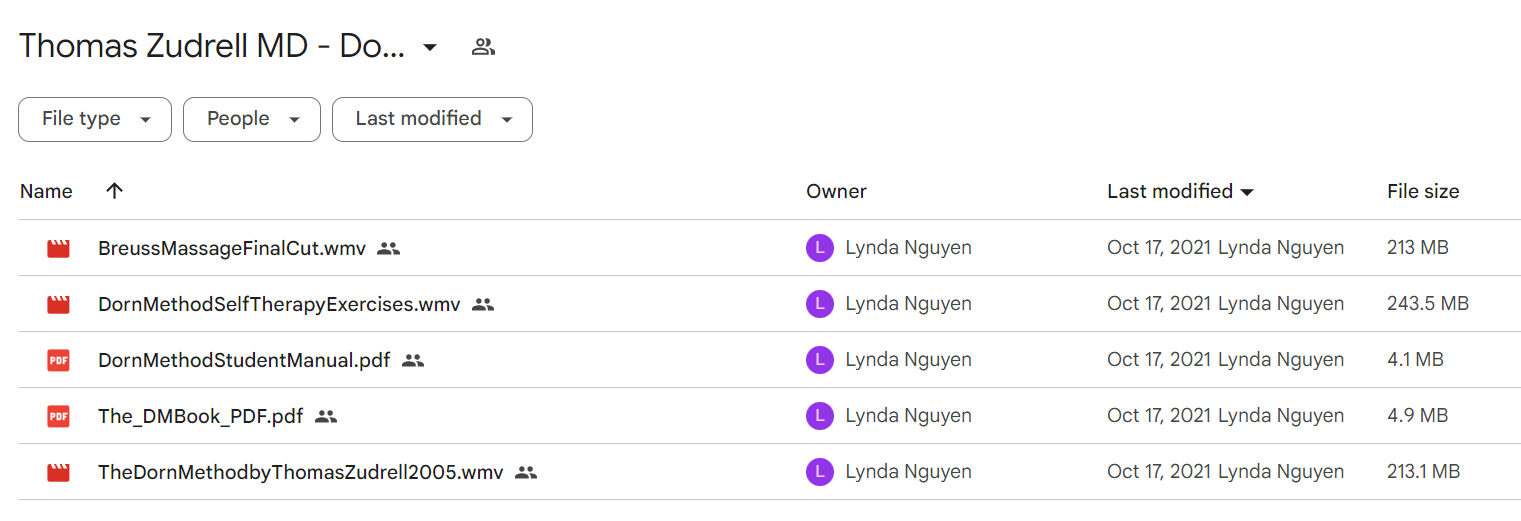Viewport: 1521px width, 521px height.
Task: Sort by Name column header
Action: (x=46, y=191)
